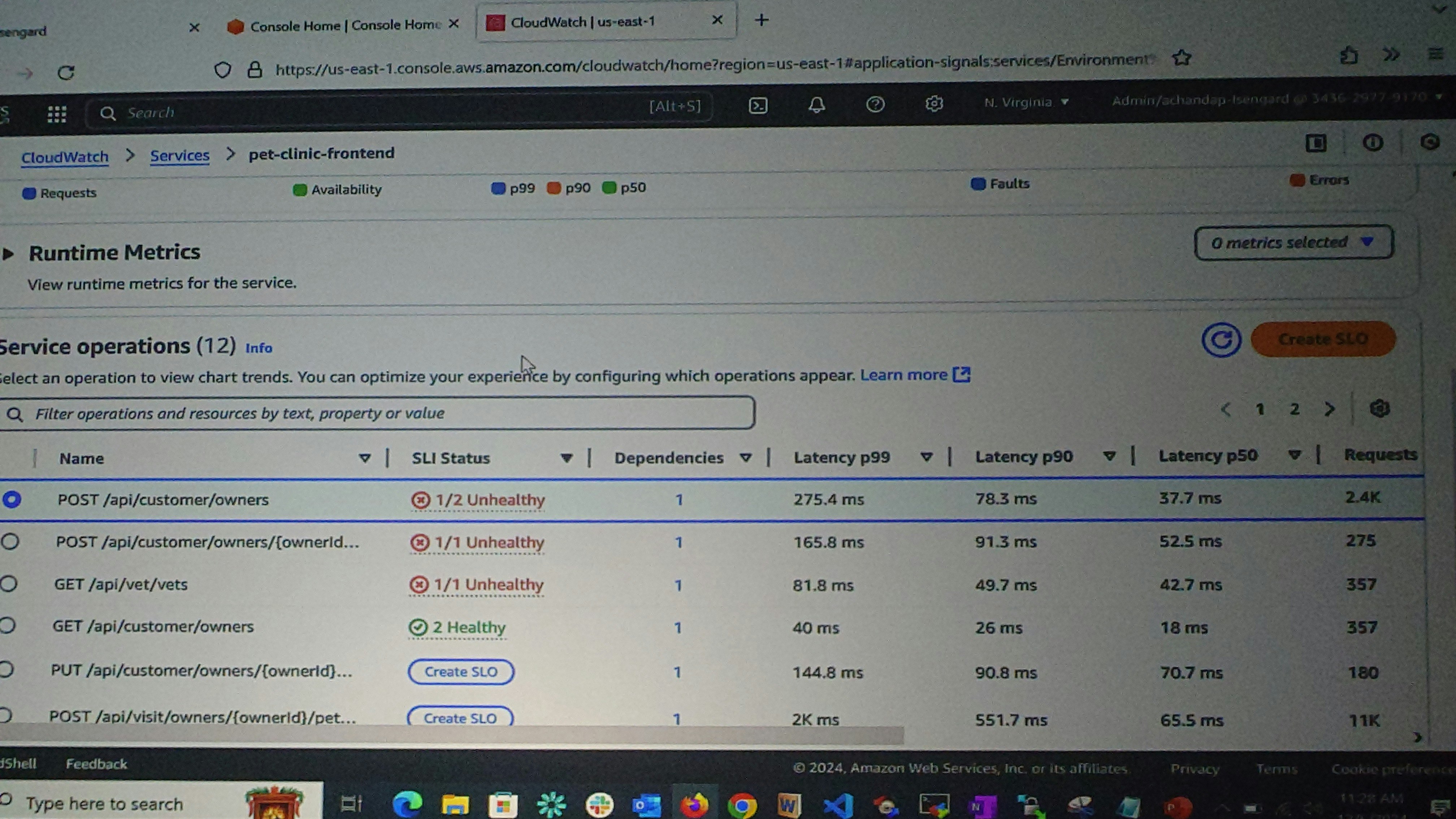The height and width of the screenshot is (819, 1456).
Task: Expand the Runtime Metrics section
Action: coord(8,254)
